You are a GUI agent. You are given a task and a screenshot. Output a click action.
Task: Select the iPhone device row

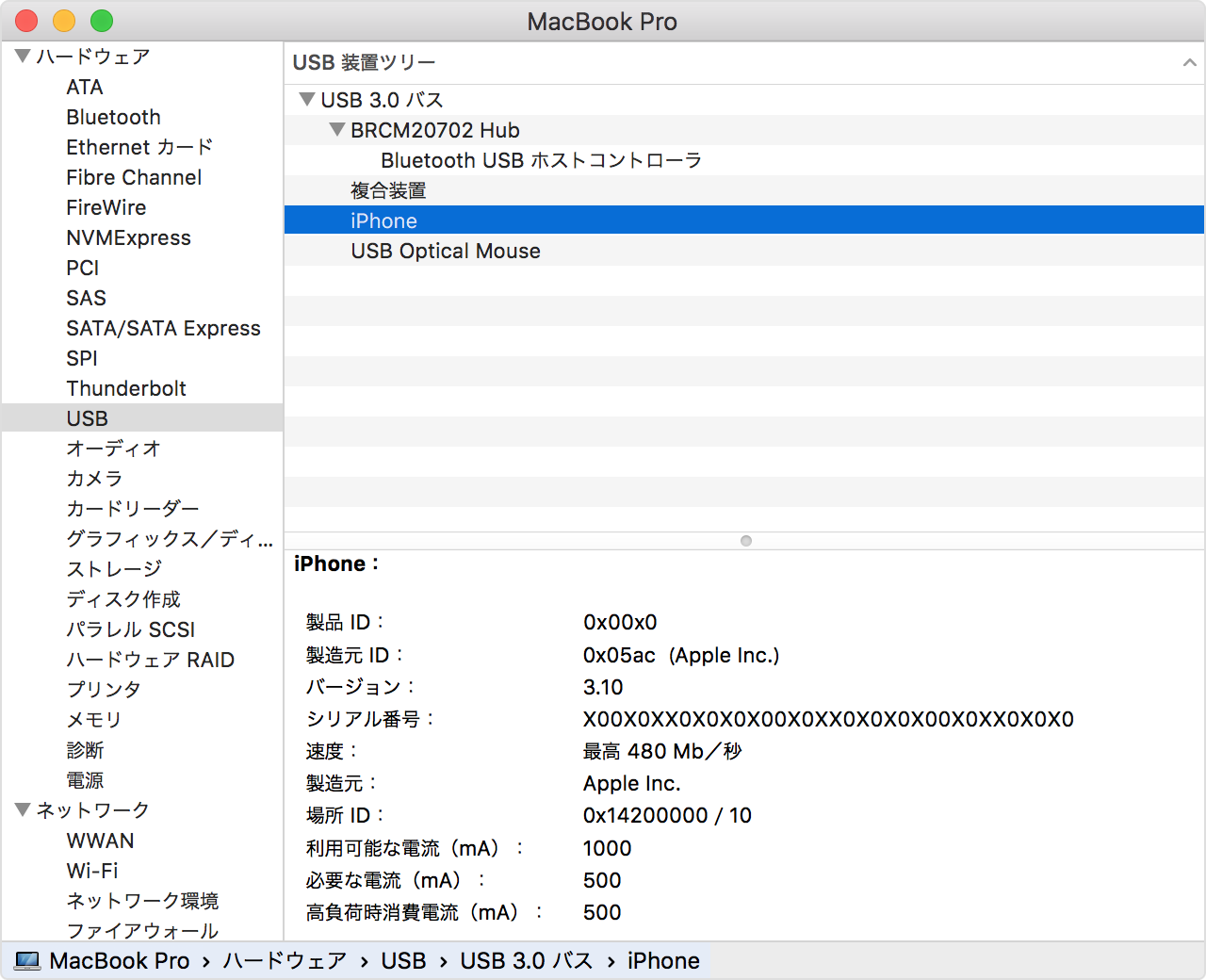[x=744, y=220]
